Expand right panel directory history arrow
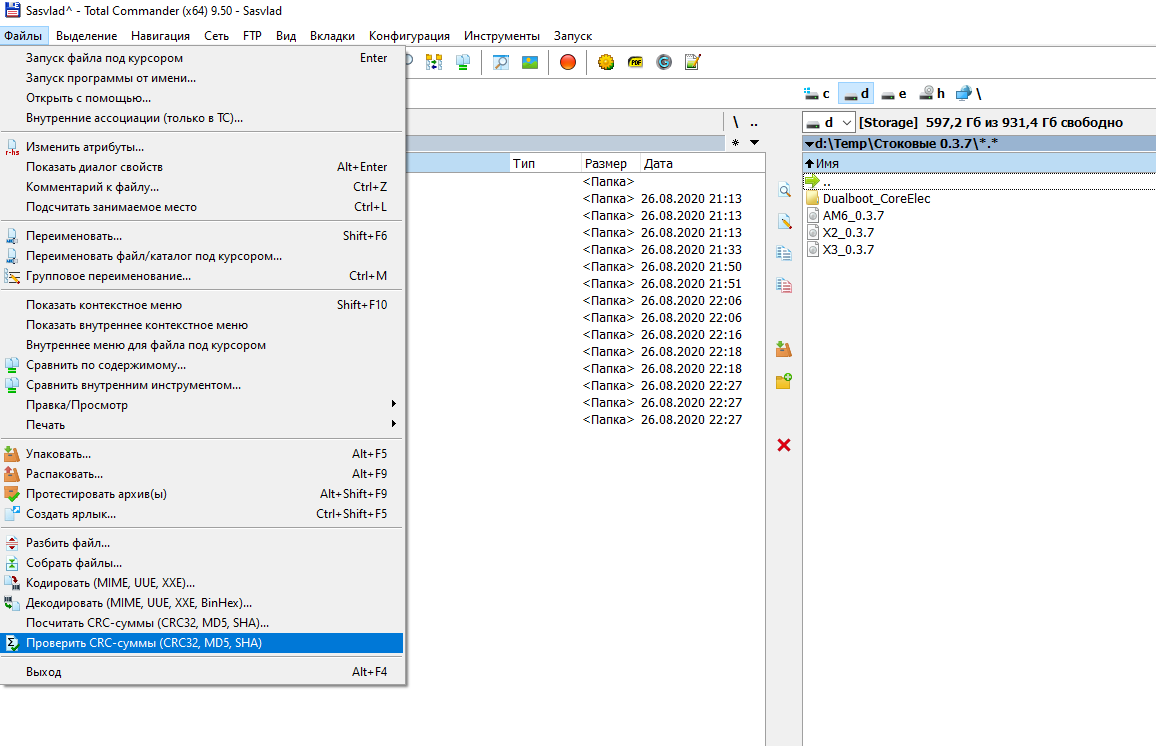Viewport: 1156px width, 746px height. coord(809,144)
